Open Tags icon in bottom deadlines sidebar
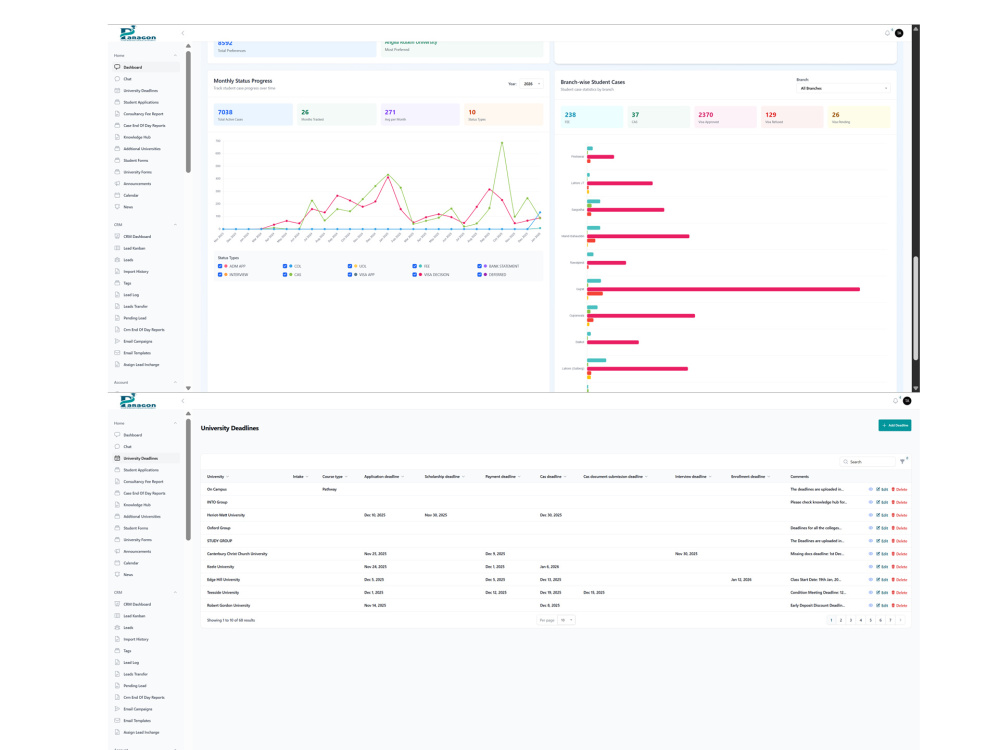 pos(117,651)
